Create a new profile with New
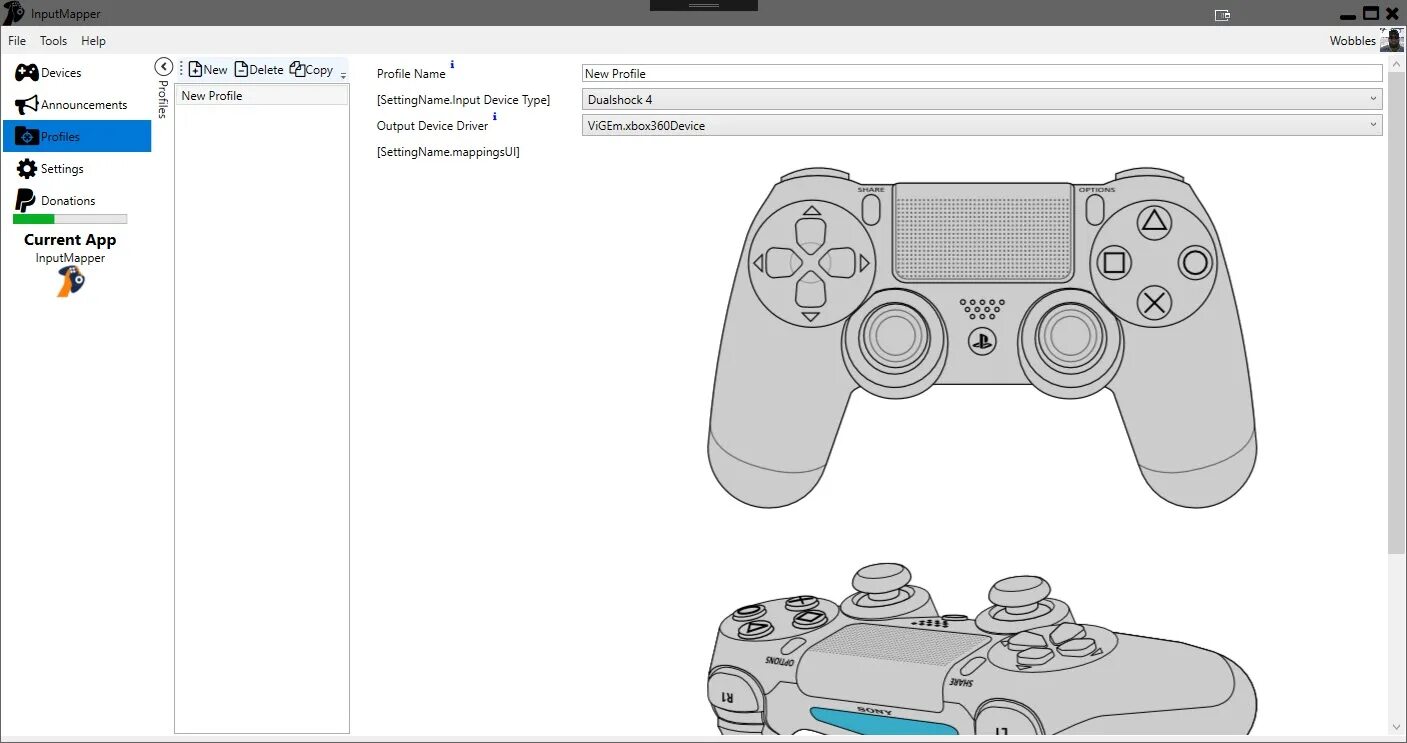The image size is (1407, 743). 208,69
